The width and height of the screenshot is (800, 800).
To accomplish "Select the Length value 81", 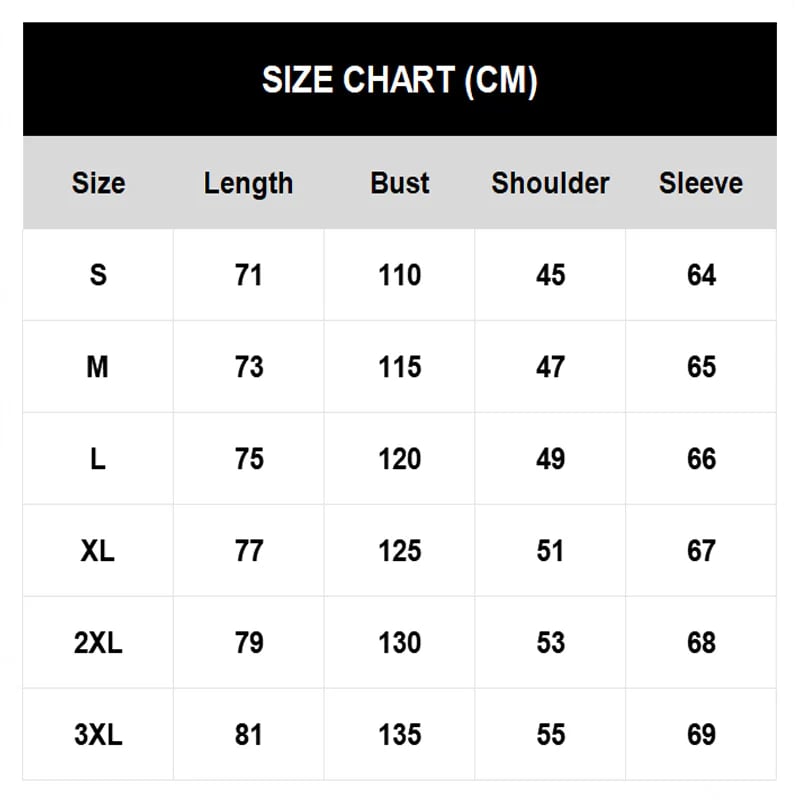I will click(248, 735).
